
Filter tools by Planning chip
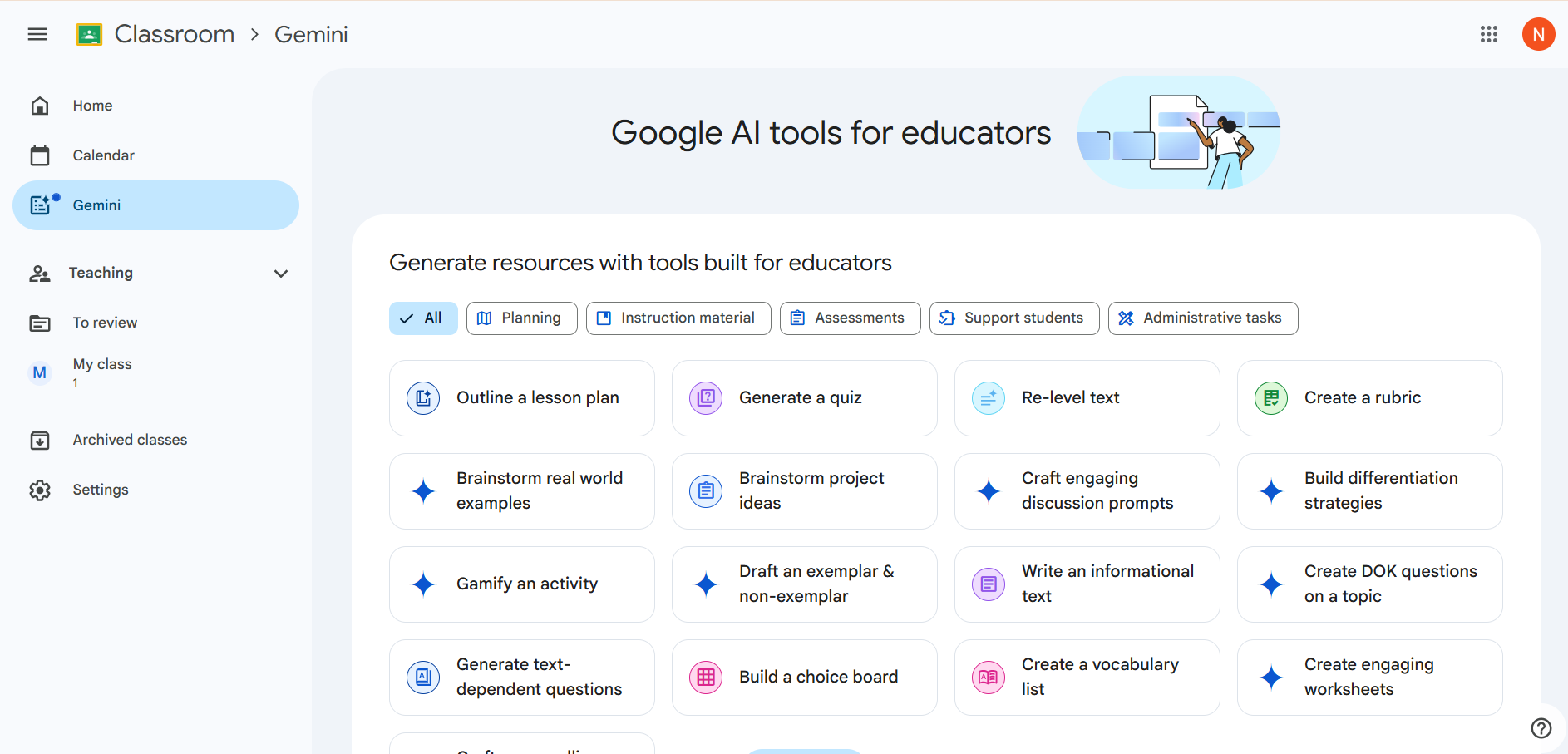click(x=521, y=318)
